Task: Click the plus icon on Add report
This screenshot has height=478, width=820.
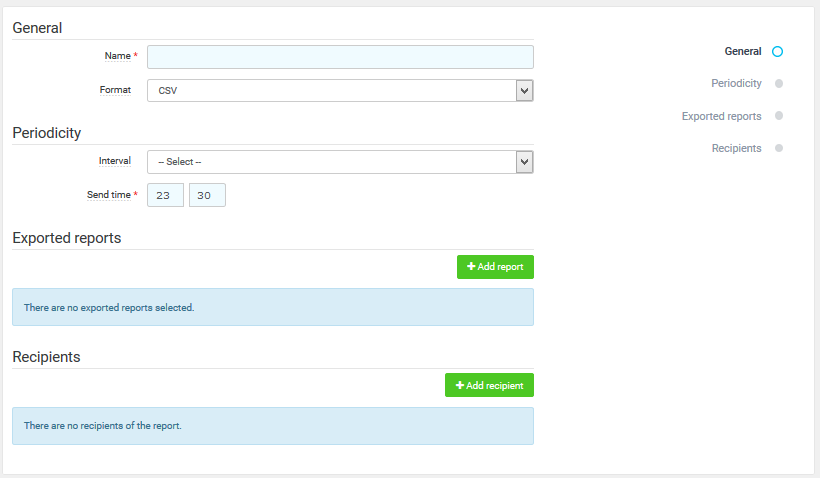Action: [x=472, y=267]
